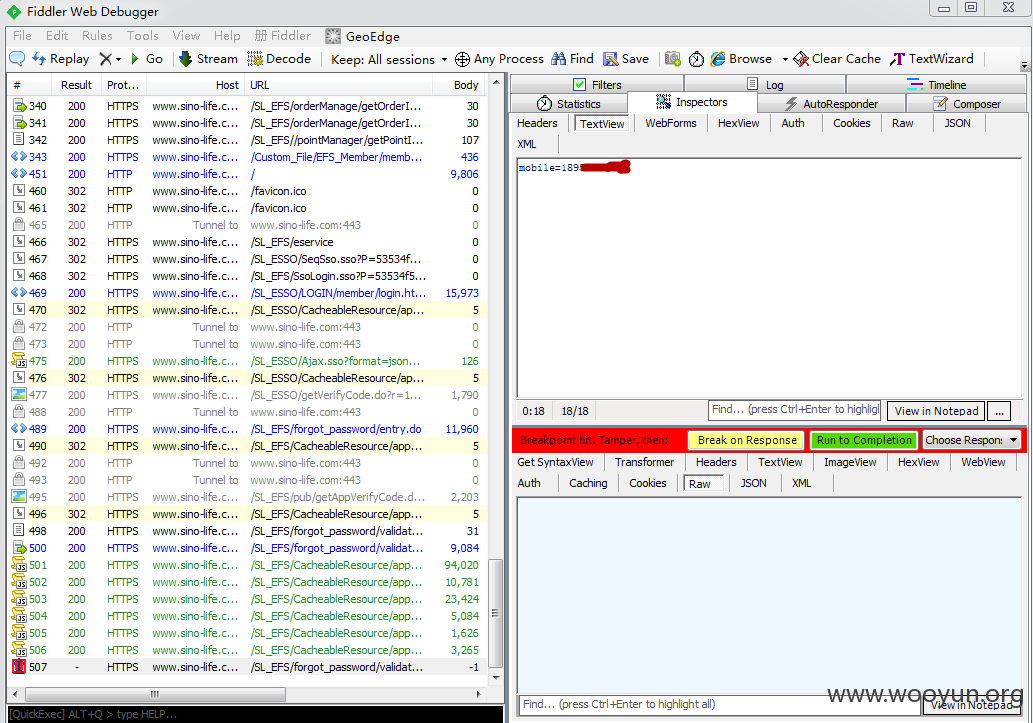
Task: Open the Composer tab
Action: pyautogui.click(x=967, y=103)
